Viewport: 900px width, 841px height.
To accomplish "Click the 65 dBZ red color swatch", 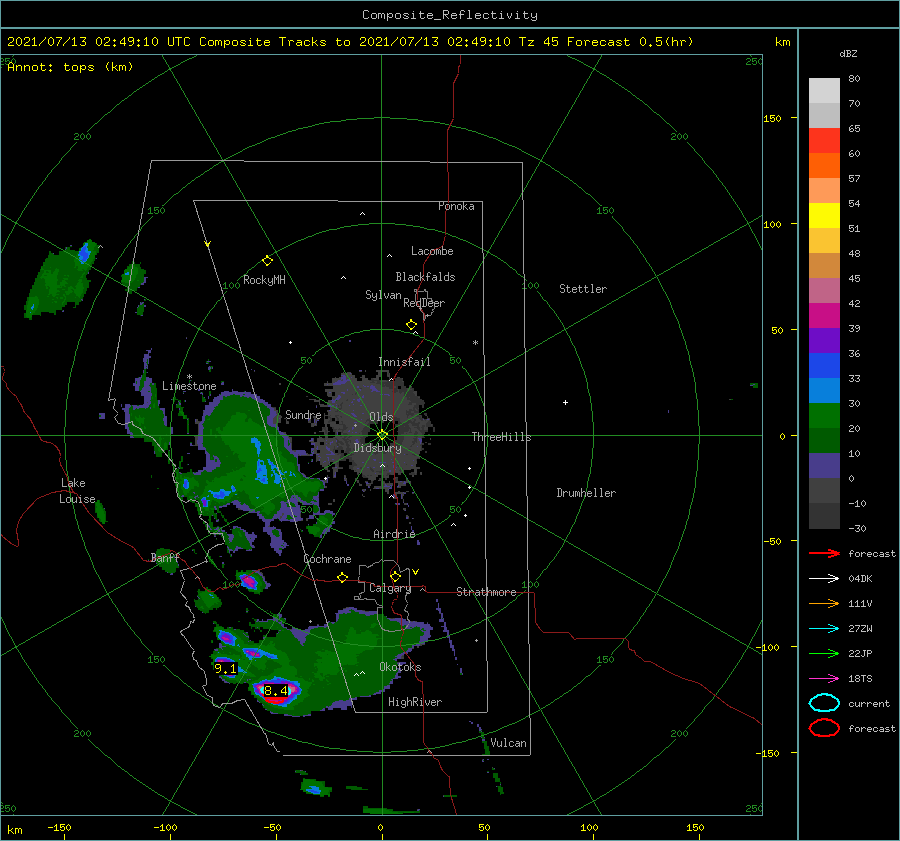I will point(824,140).
